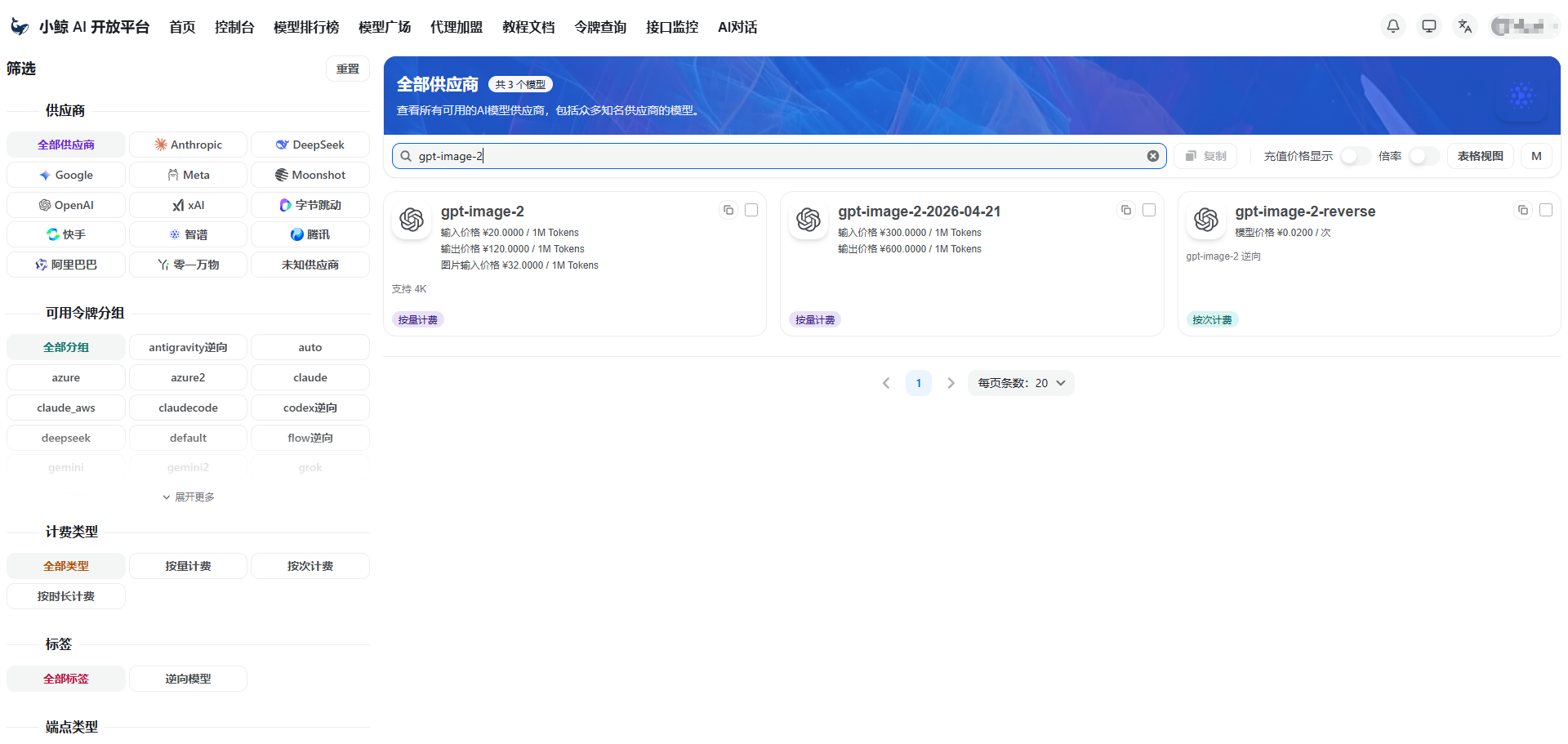Open 模型广场 in top navigation
This screenshot has width=1568, height=744.
click(385, 27)
